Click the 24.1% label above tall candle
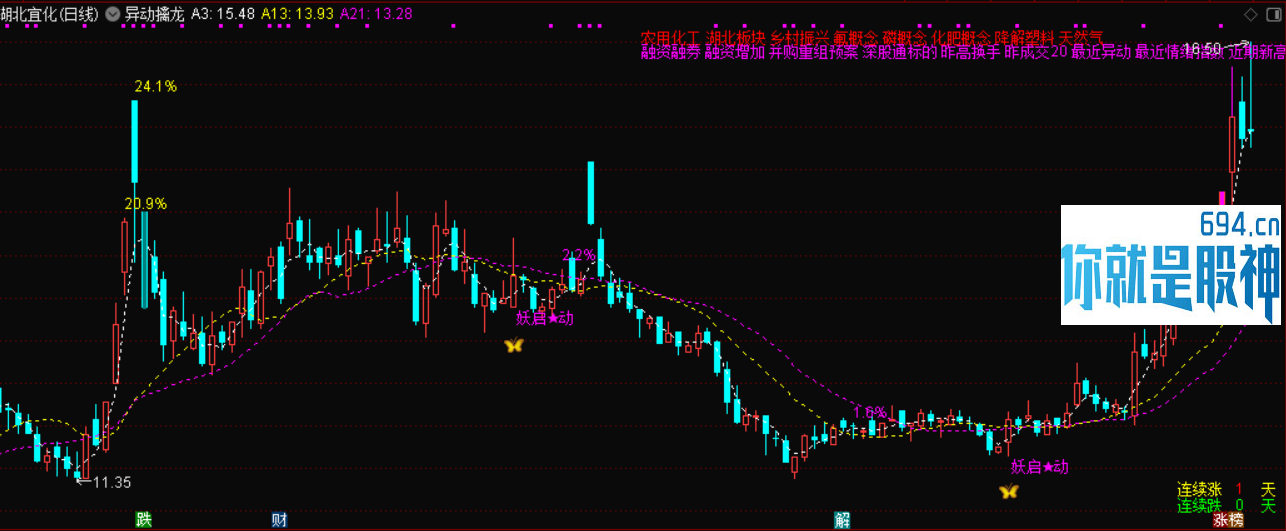This screenshot has height=531, width=1286. 155,87
